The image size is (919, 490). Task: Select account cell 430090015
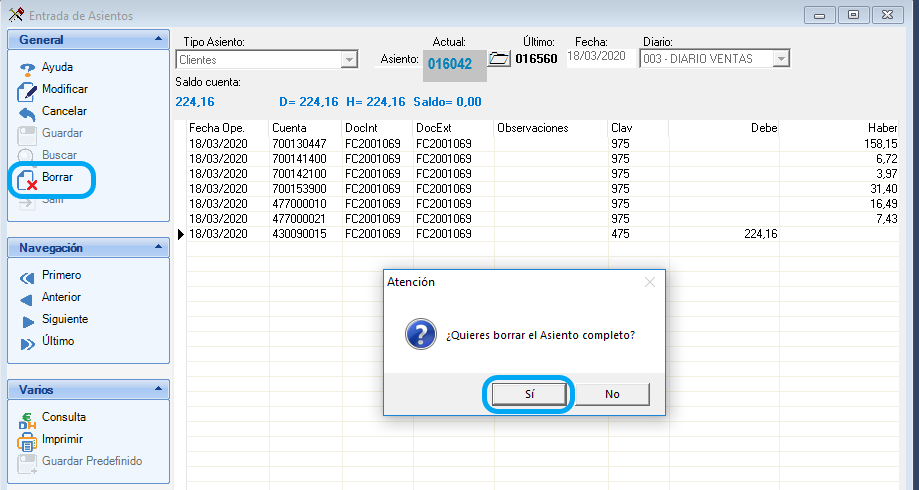(305, 234)
